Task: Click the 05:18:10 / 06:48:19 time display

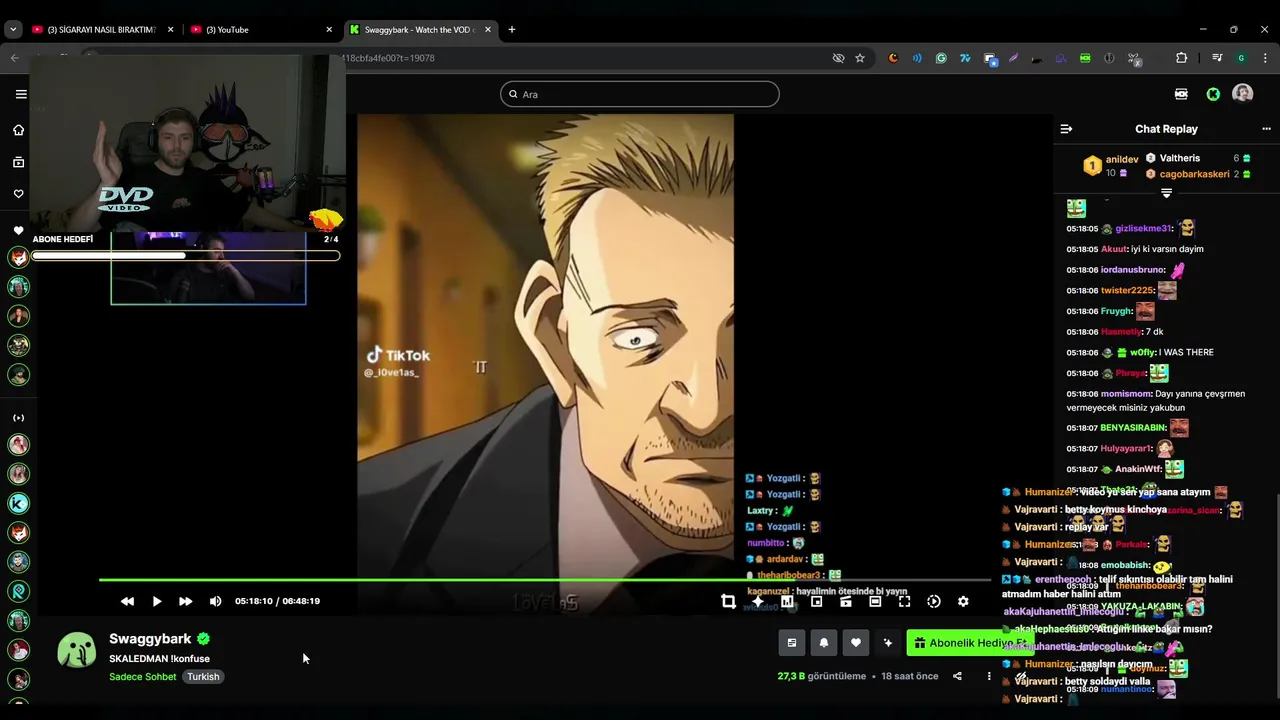Action: 277,601
